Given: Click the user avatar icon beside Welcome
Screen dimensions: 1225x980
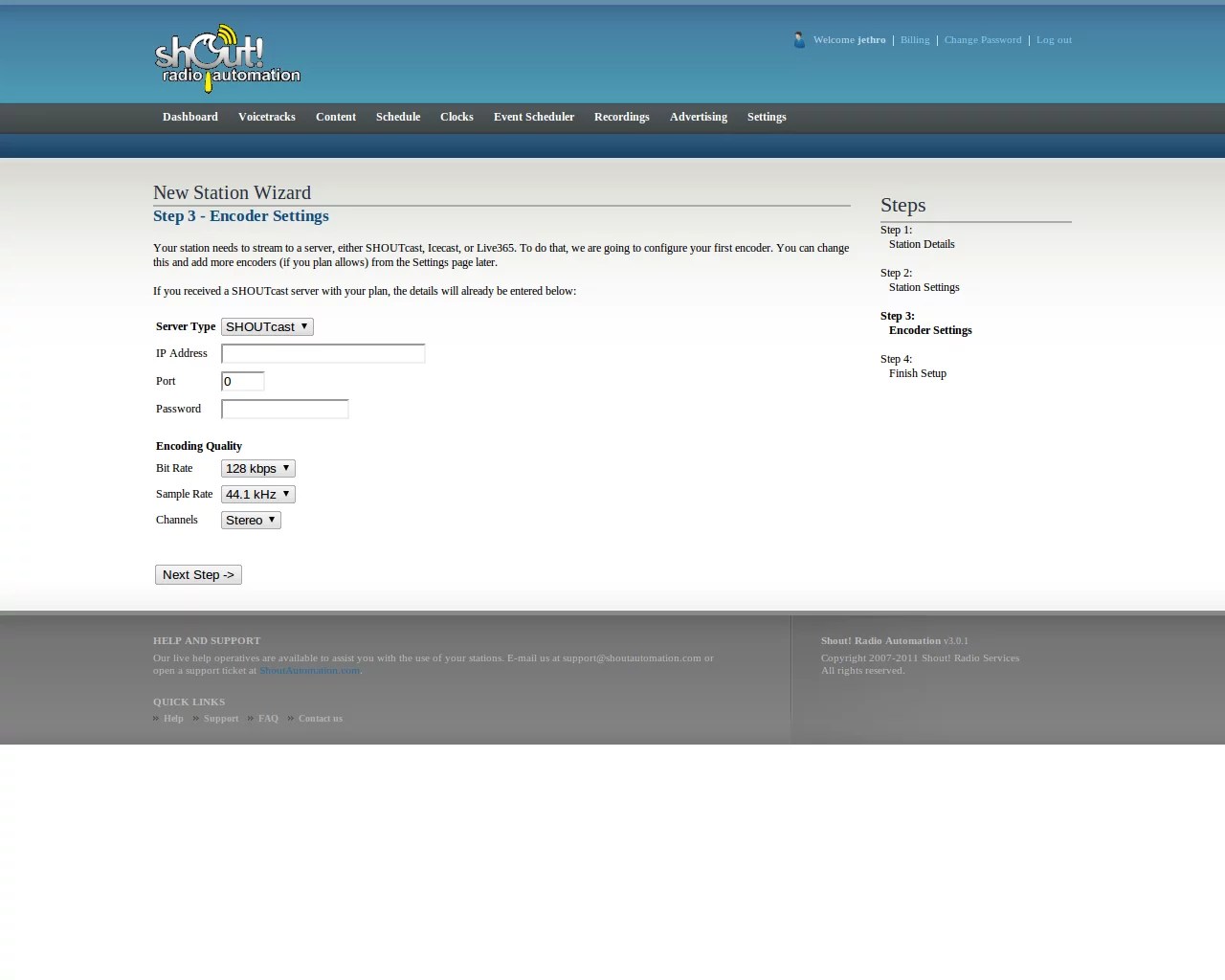Looking at the screenshot, I should tap(799, 40).
